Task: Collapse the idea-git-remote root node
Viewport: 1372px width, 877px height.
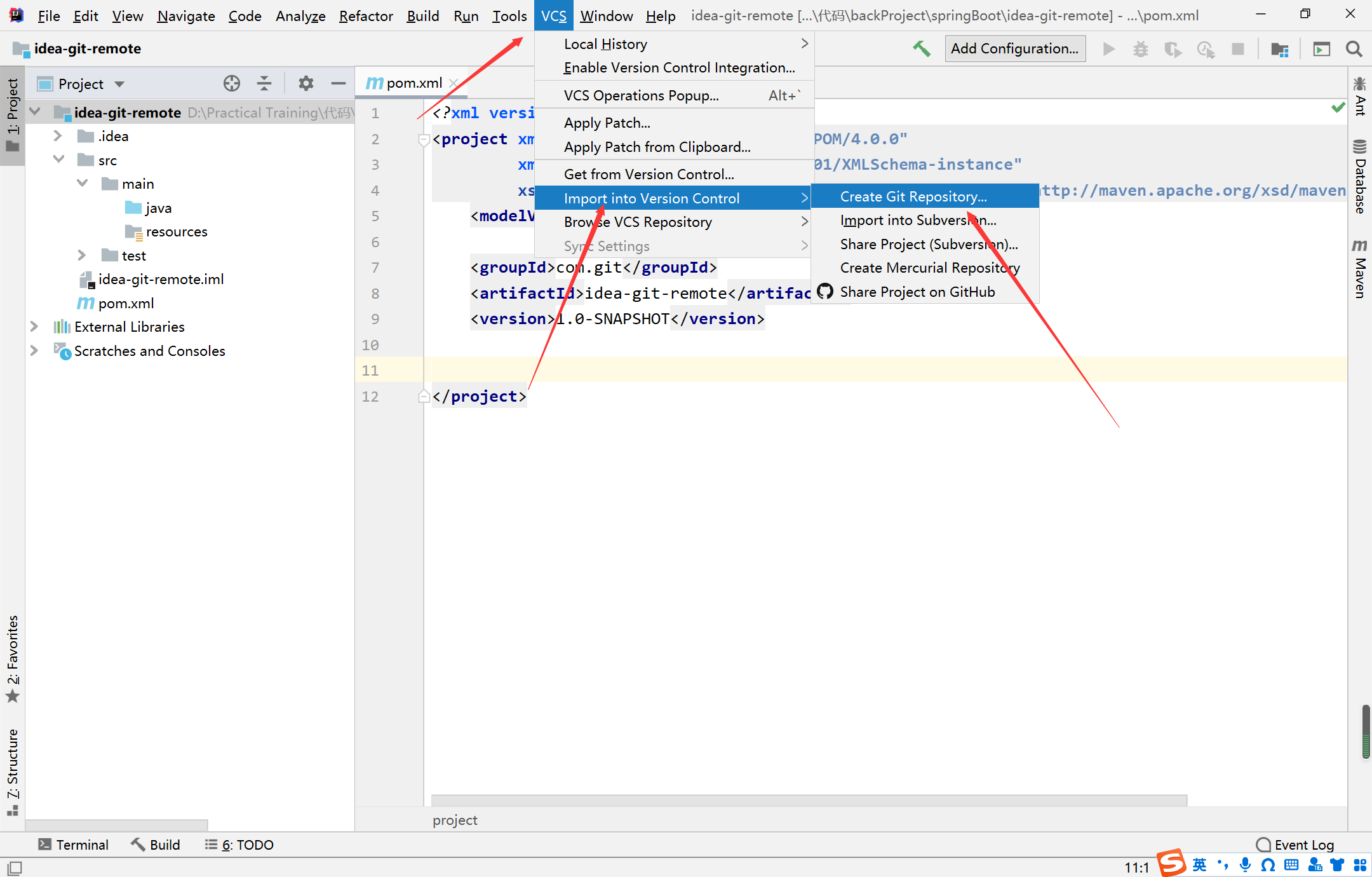Action: [35, 112]
